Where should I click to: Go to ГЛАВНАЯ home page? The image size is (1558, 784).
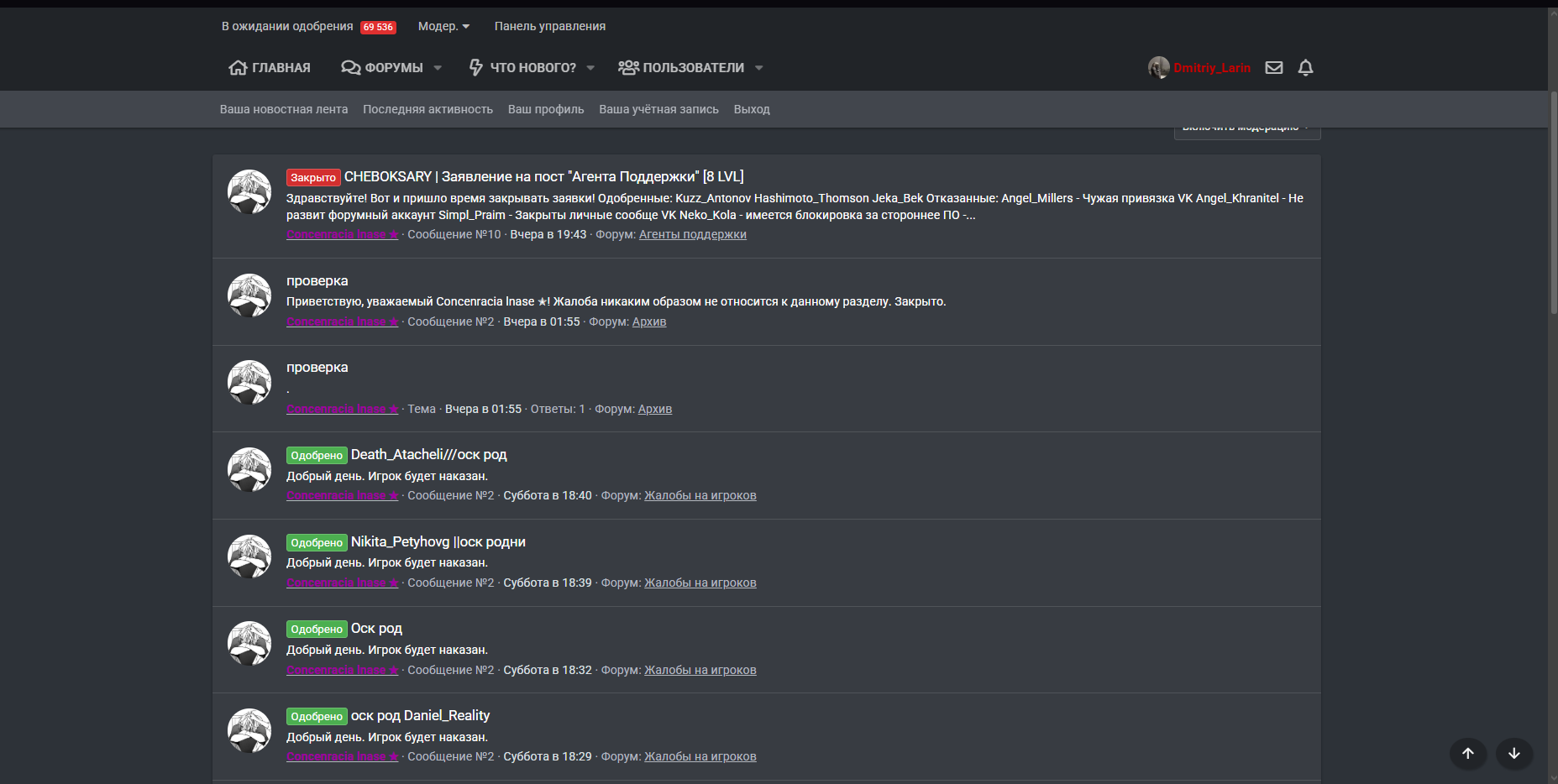[270, 68]
